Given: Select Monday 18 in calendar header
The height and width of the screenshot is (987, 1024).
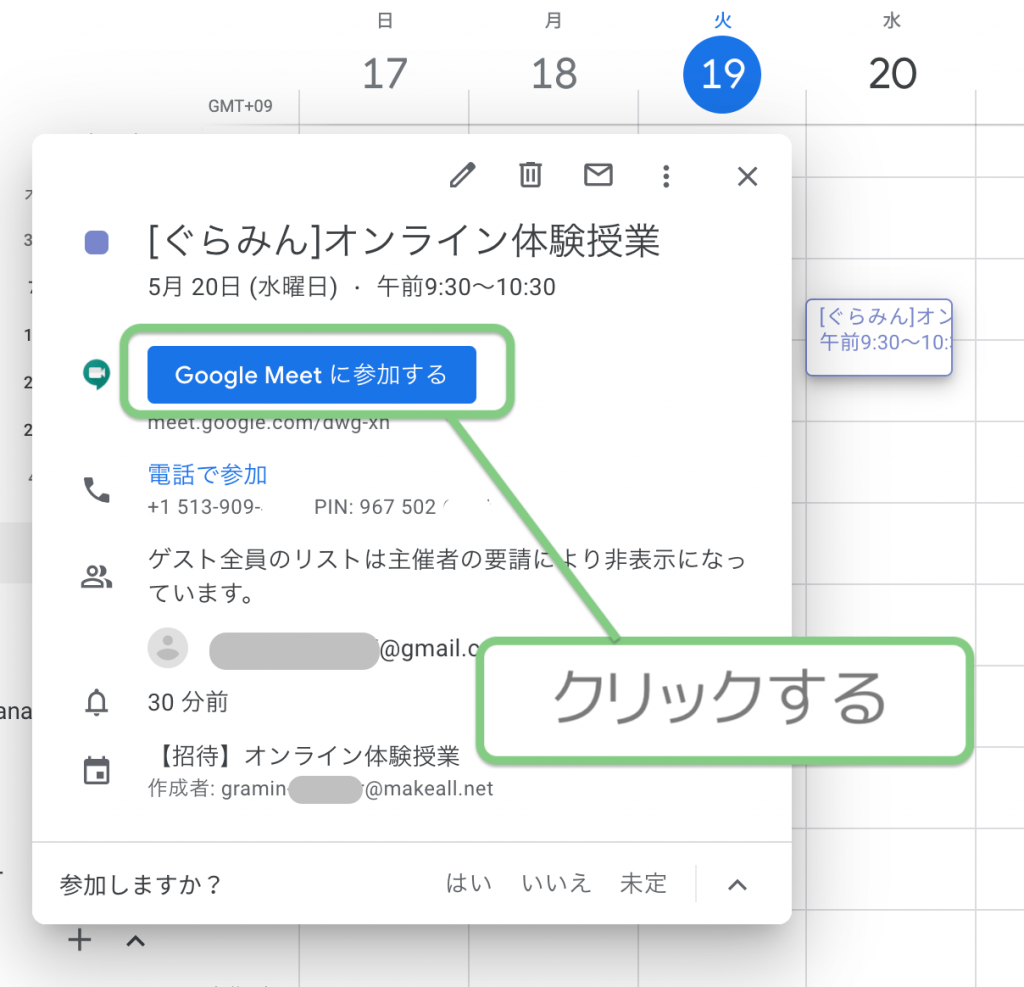Looking at the screenshot, I should click(554, 73).
